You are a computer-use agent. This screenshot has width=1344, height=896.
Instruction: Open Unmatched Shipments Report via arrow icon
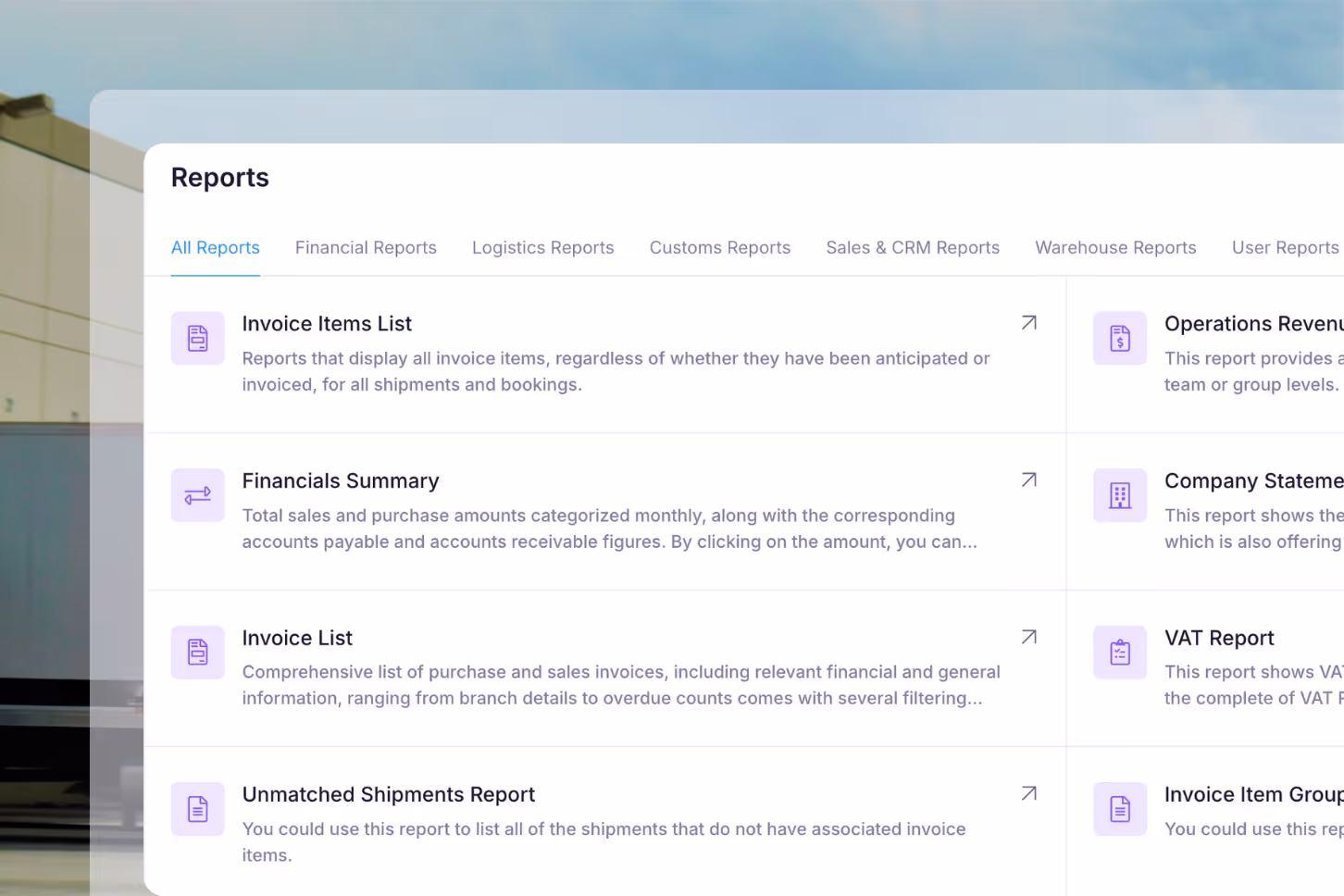(1028, 793)
